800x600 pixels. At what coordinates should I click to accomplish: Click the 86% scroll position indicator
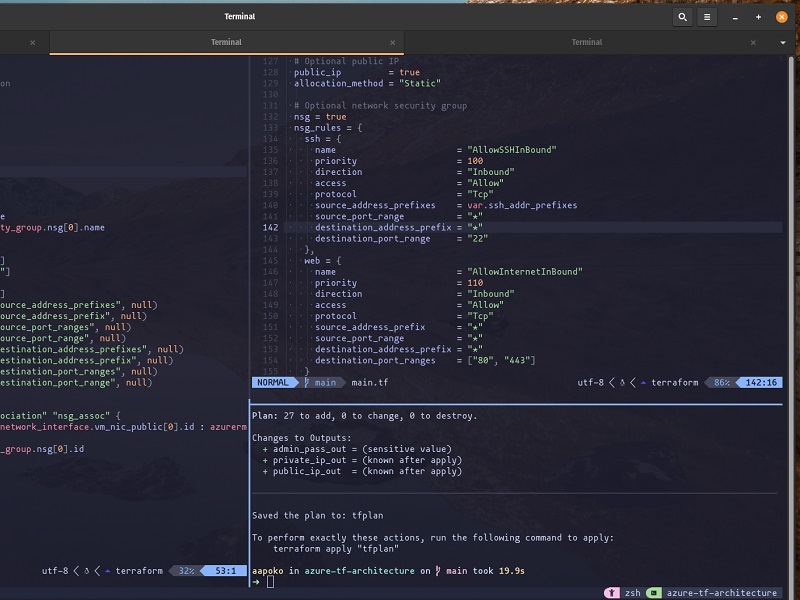click(721, 383)
